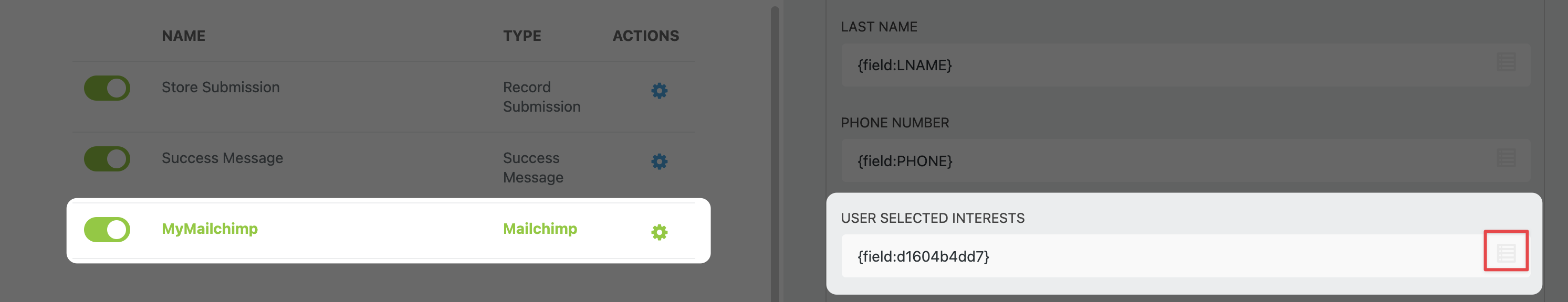
Task: Select the Store Submission action name
Action: [221, 88]
